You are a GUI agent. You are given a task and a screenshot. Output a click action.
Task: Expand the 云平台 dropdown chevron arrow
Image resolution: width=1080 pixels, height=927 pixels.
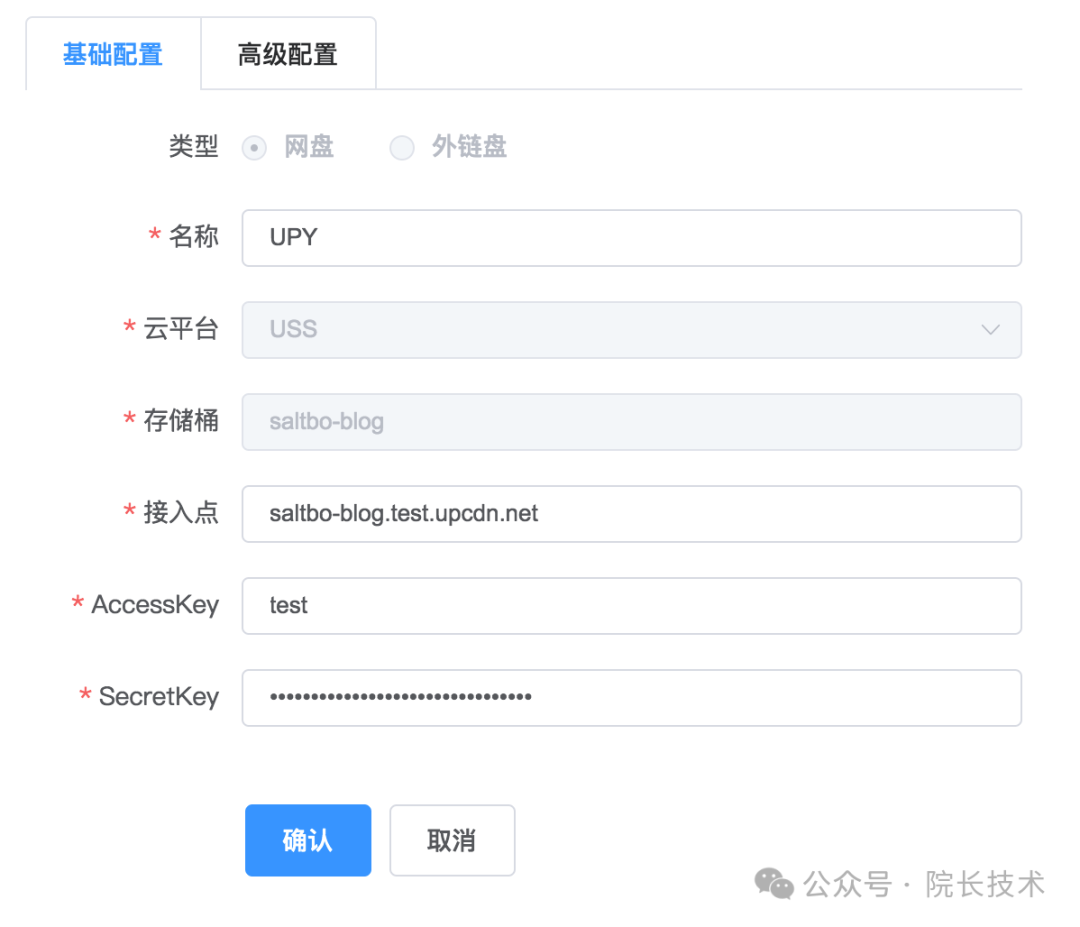tap(990, 330)
